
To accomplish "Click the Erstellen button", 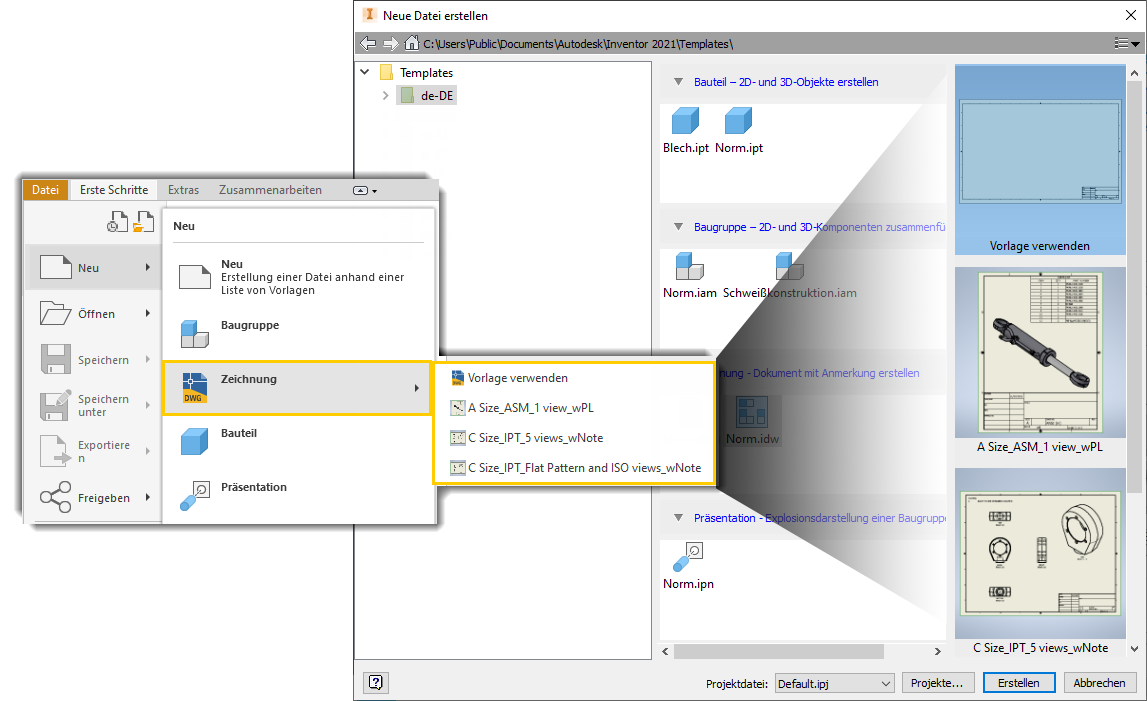I will (1018, 683).
